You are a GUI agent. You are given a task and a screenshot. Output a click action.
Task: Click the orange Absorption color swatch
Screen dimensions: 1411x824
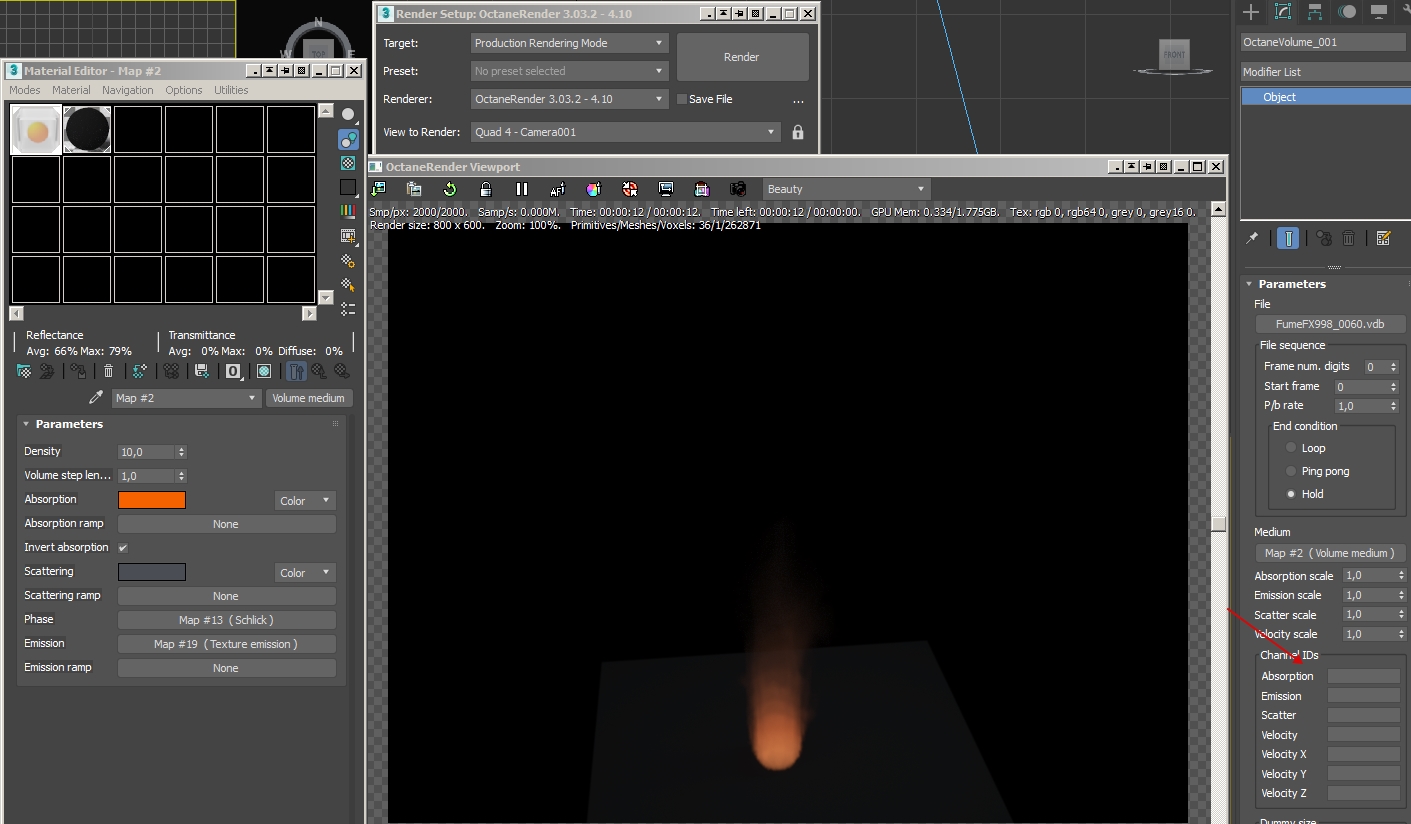click(152, 500)
